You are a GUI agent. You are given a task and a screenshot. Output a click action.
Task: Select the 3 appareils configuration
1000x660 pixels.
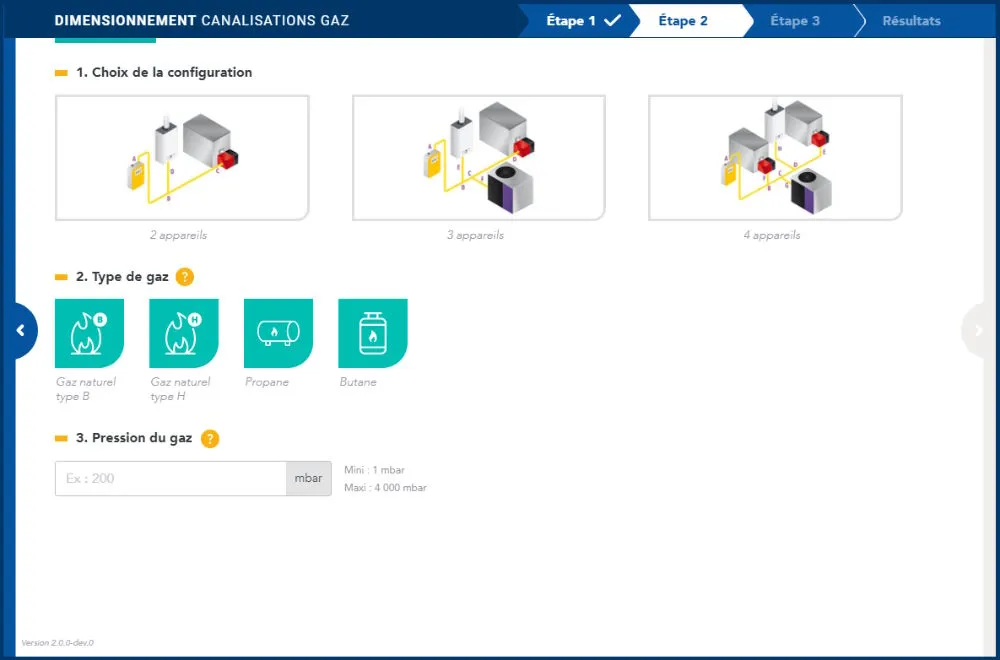478,158
